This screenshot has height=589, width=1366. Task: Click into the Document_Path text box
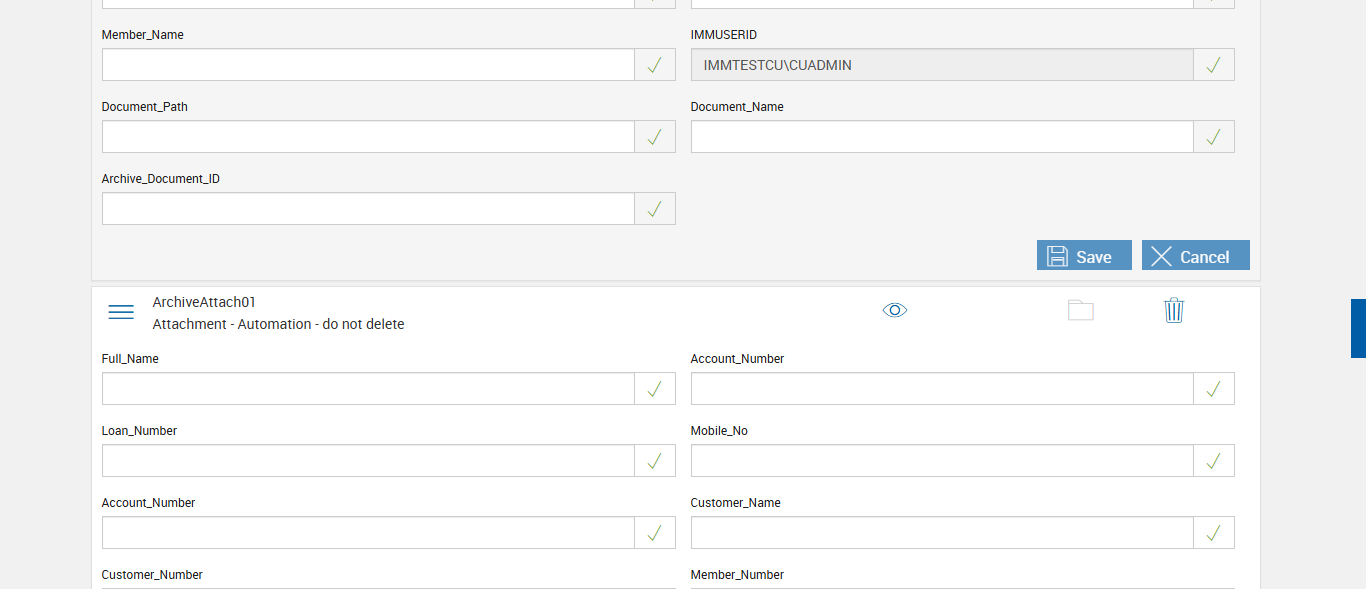(x=368, y=137)
